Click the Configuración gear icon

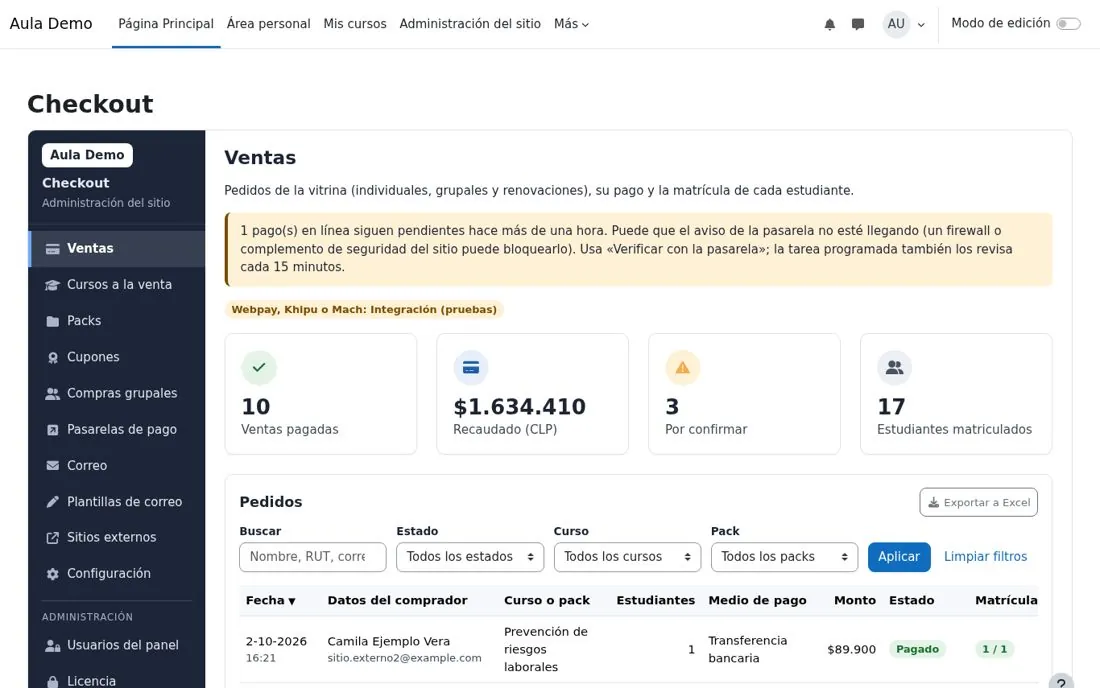click(x=53, y=574)
